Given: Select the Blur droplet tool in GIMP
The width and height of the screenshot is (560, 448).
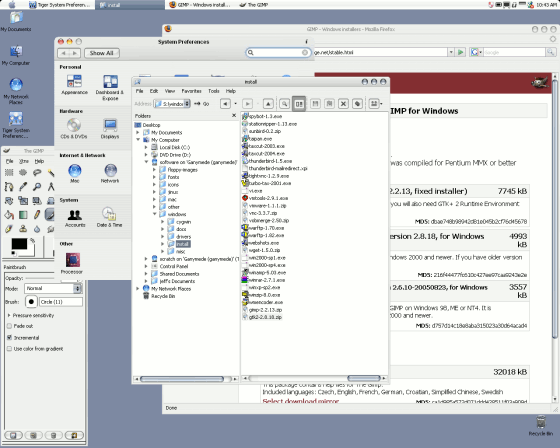Looking at the screenshot, I should click(x=37, y=229).
